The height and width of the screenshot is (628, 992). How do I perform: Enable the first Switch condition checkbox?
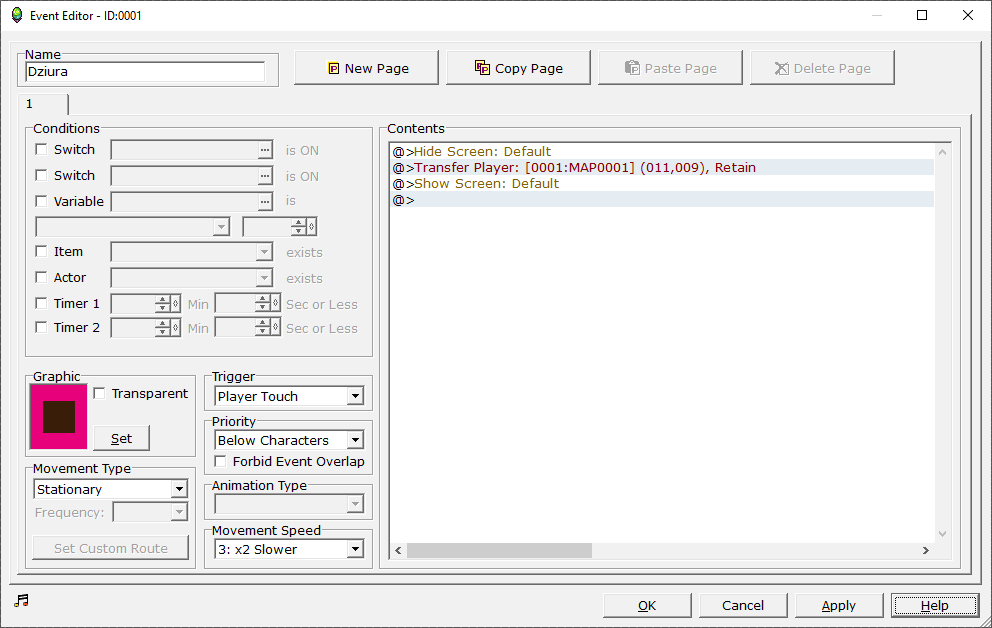tap(42, 149)
